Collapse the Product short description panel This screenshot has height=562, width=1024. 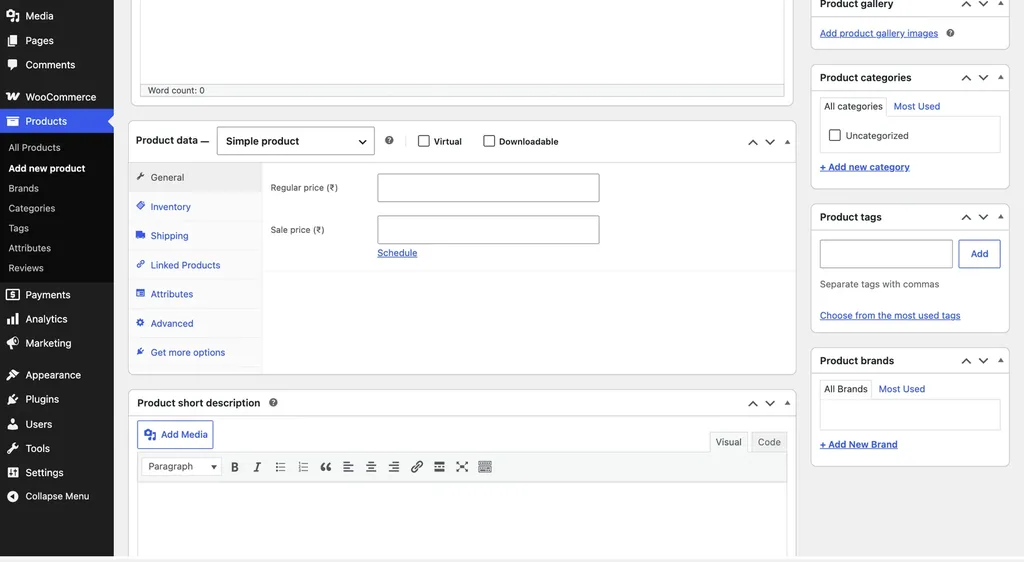tap(787, 403)
